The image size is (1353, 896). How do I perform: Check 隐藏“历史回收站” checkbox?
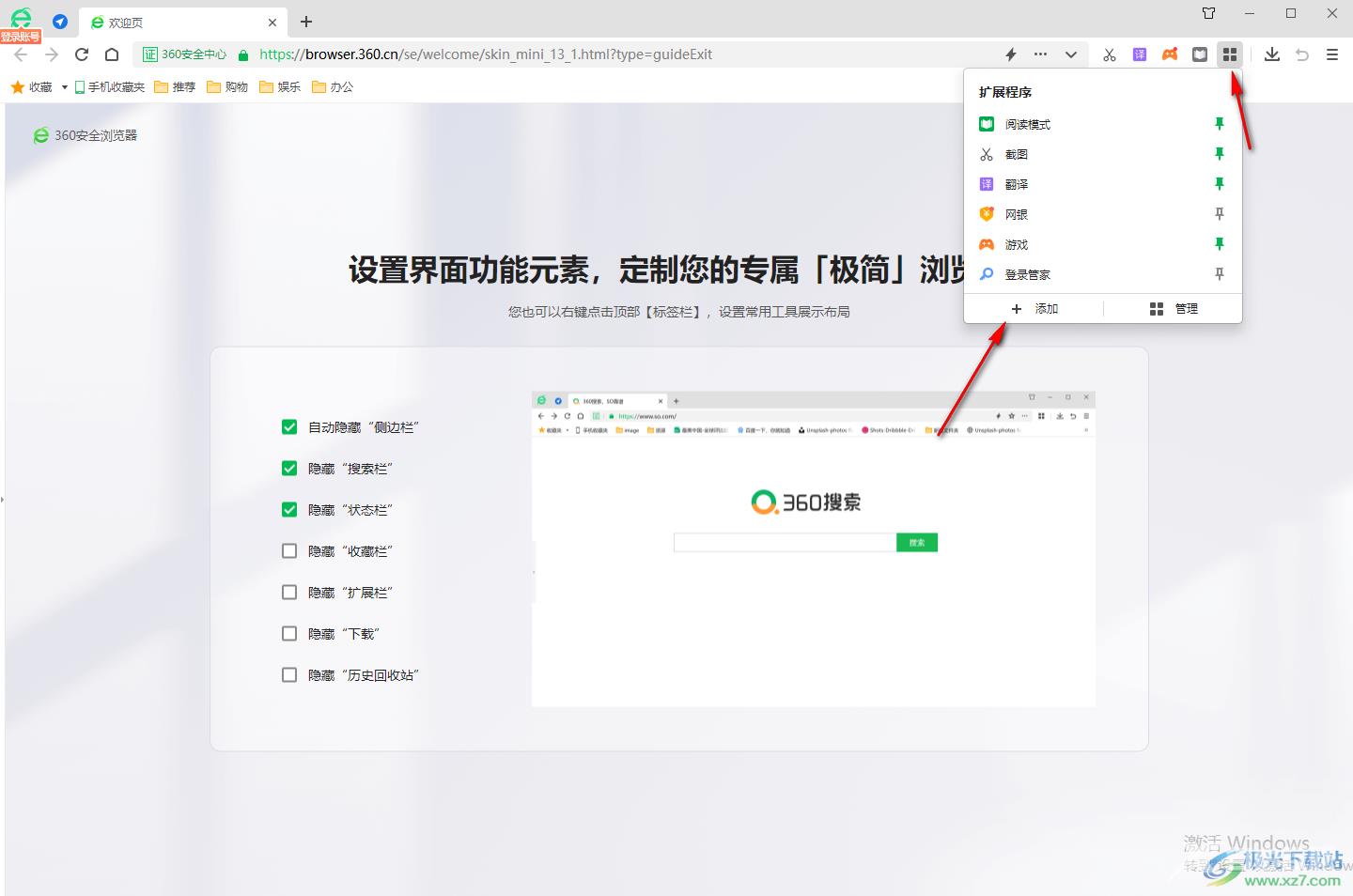coord(289,675)
